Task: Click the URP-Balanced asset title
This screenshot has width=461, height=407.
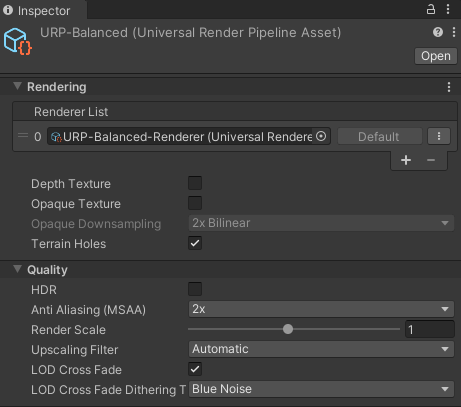Action: click(x=190, y=33)
